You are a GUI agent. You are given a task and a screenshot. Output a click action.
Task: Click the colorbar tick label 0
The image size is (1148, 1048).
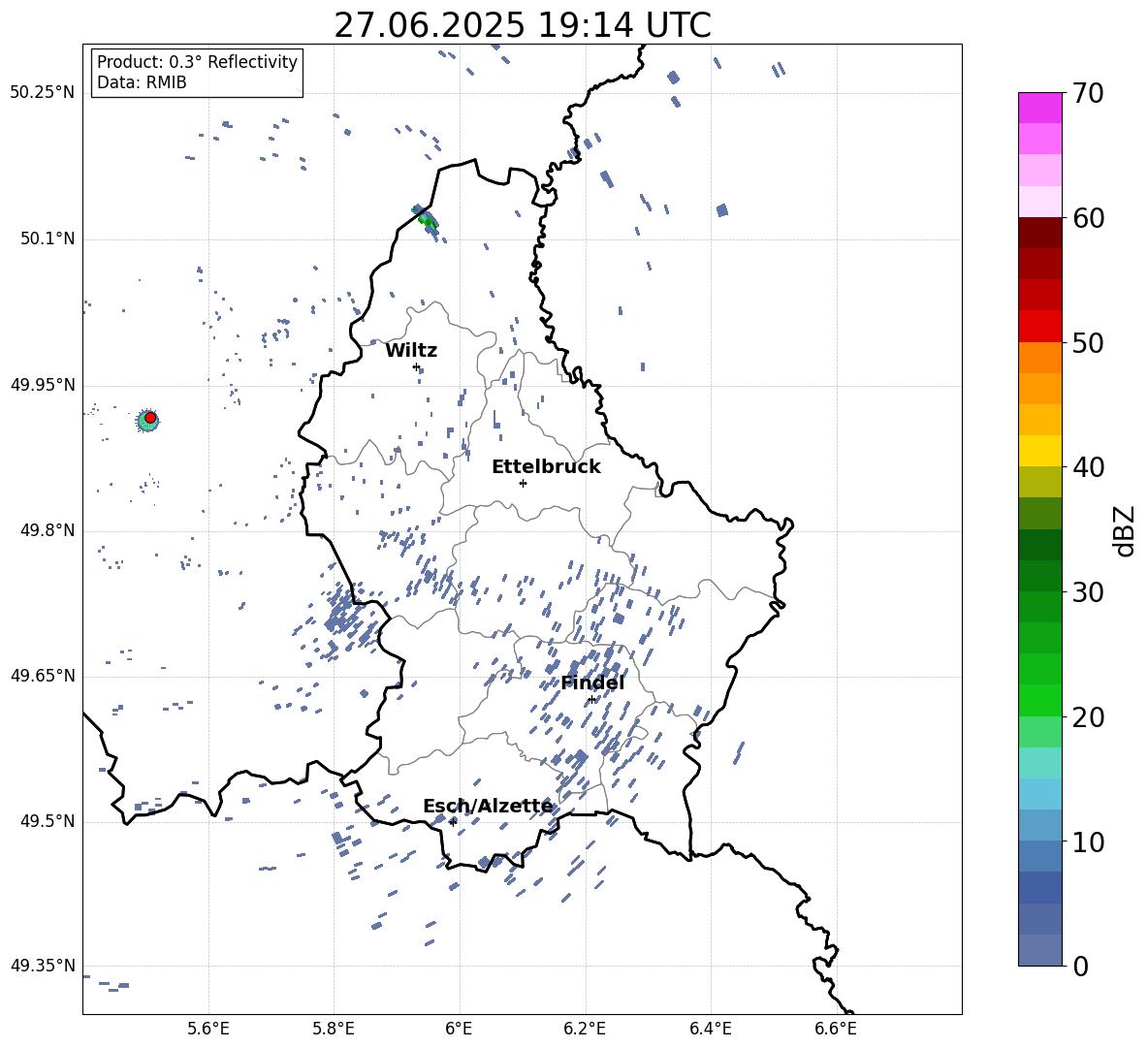point(1080,966)
